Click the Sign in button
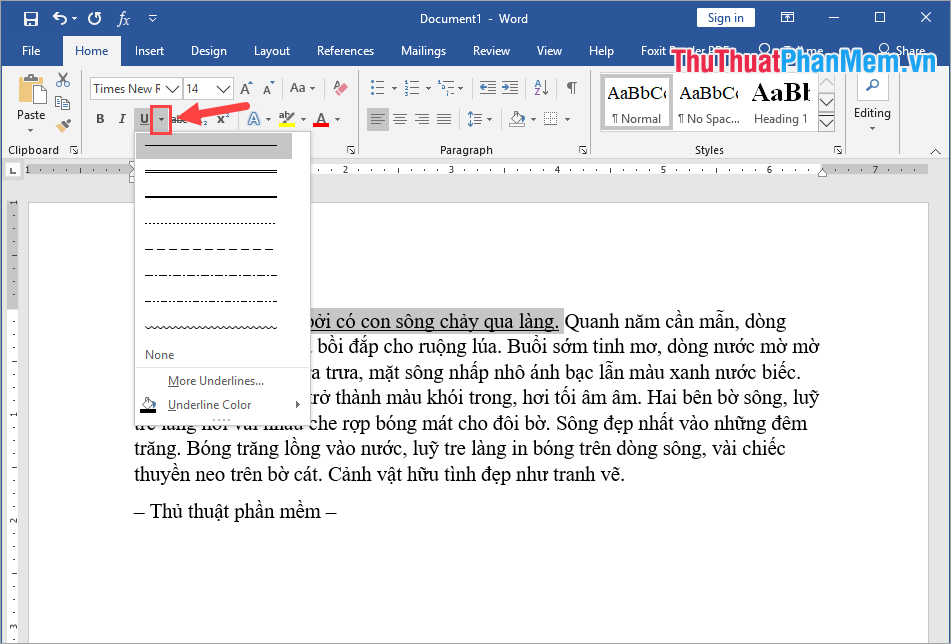This screenshot has width=951, height=644. (725, 17)
